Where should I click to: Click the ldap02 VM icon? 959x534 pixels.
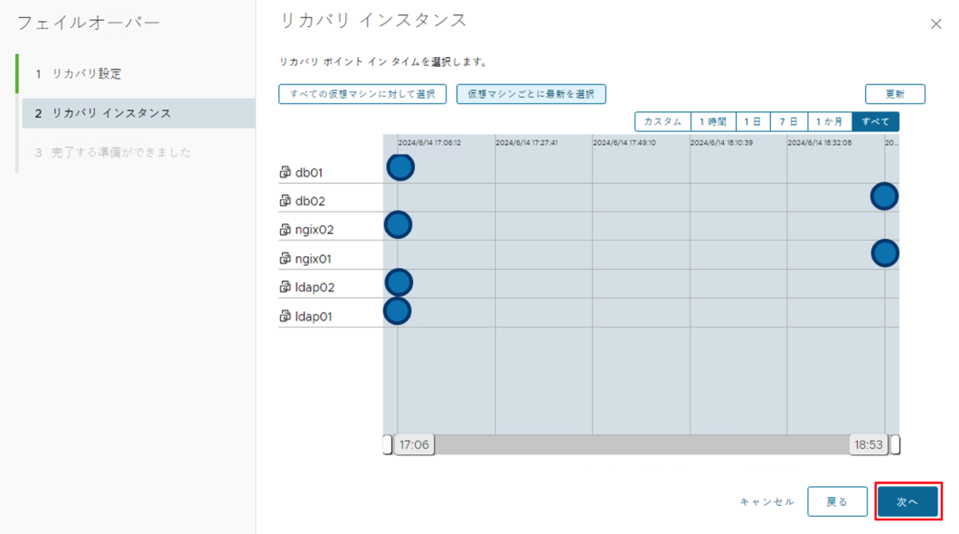[285, 287]
